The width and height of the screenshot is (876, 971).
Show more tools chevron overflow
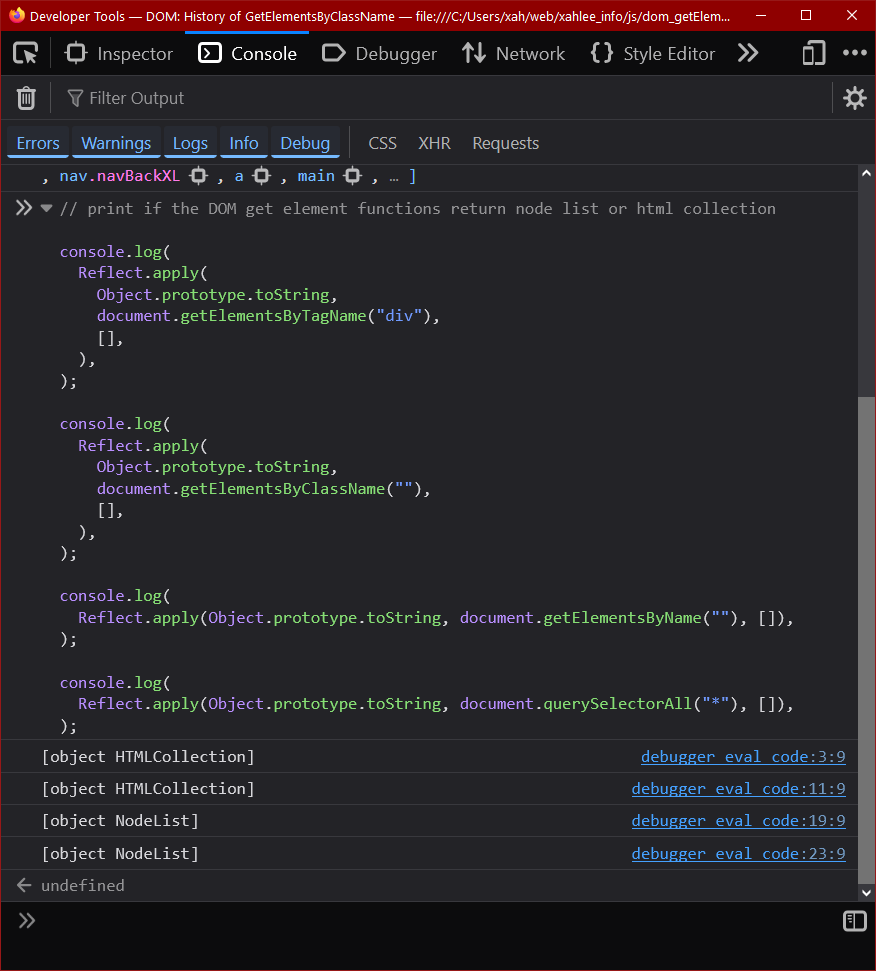748,53
